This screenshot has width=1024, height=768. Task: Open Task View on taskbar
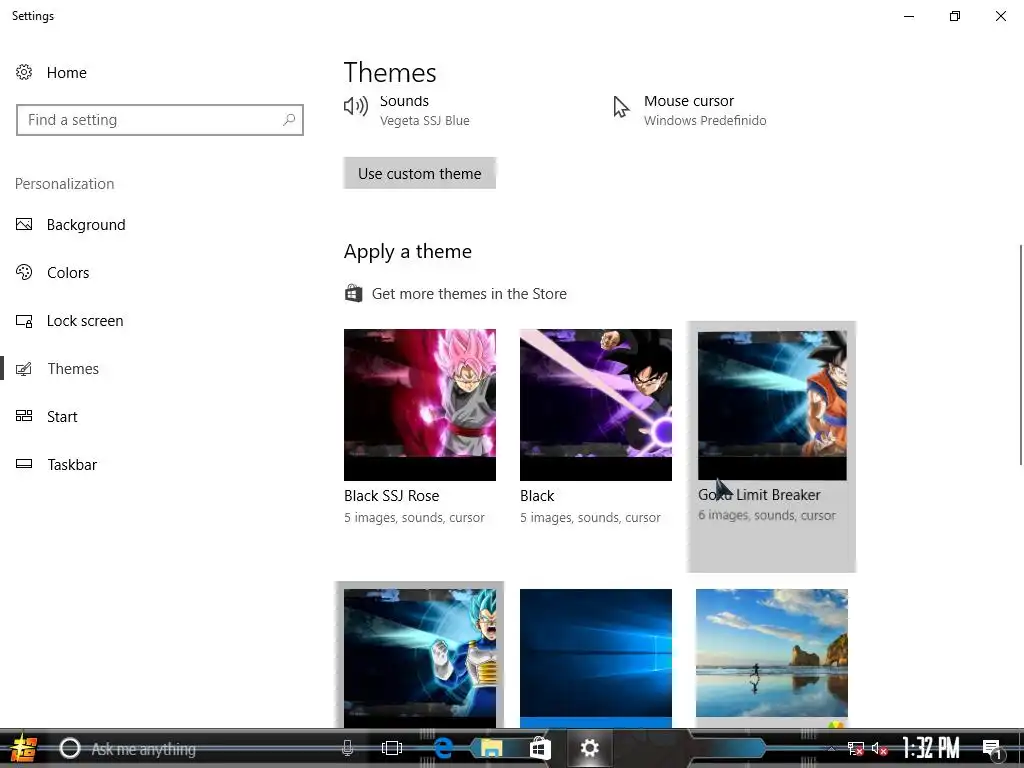[x=392, y=748]
